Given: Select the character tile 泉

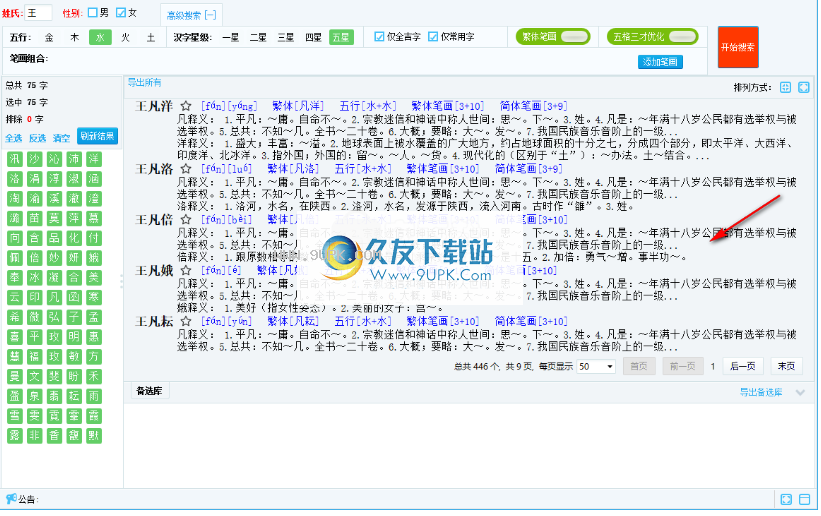Looking at the screenshot, I should coord(35,396).
